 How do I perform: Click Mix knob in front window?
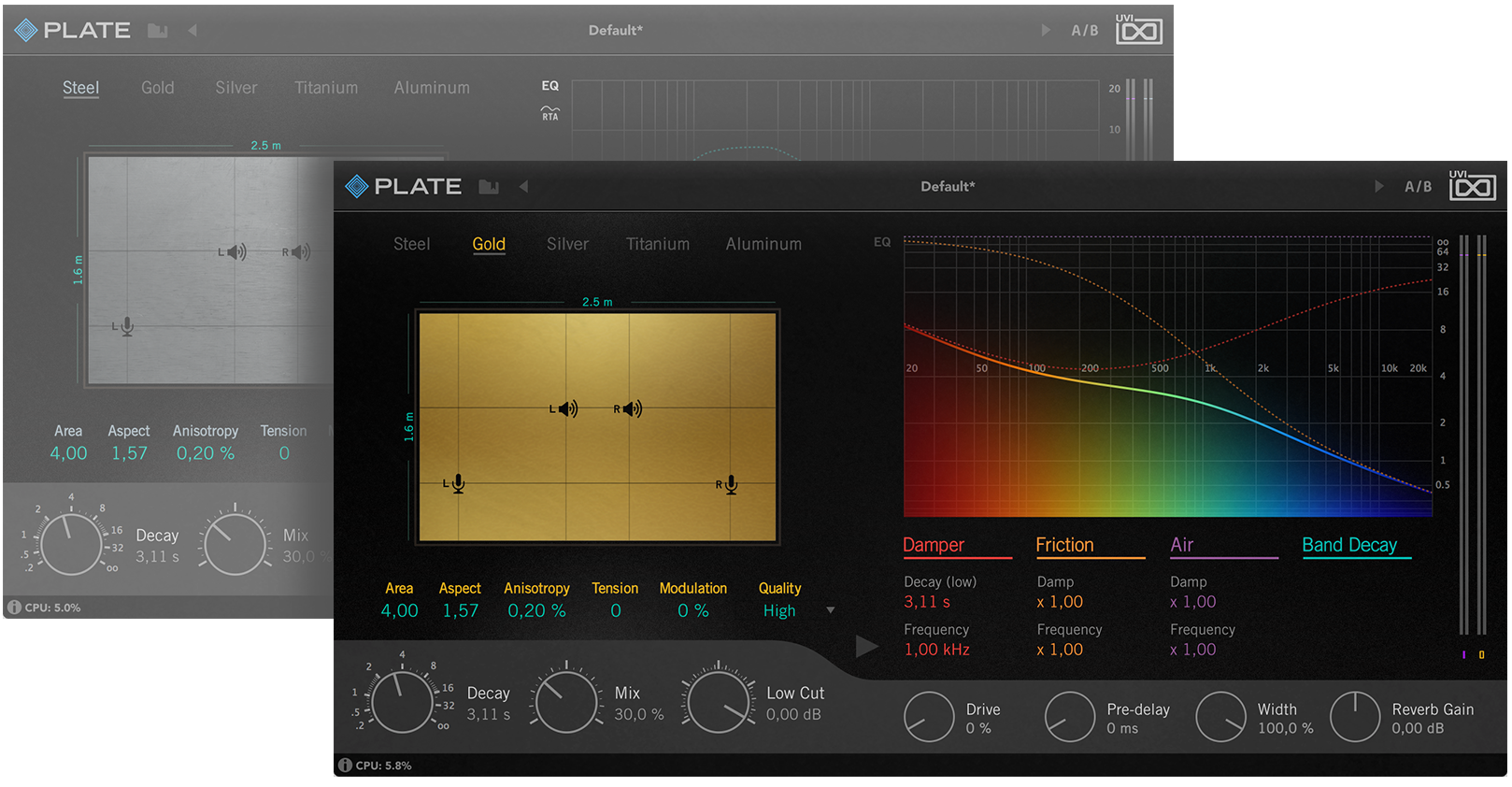[x=566, y=703]
